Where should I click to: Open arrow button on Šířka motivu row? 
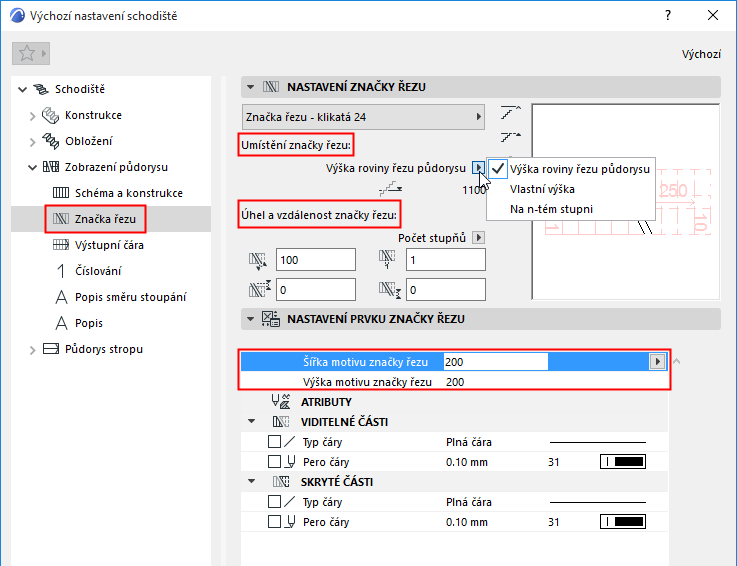657,362
